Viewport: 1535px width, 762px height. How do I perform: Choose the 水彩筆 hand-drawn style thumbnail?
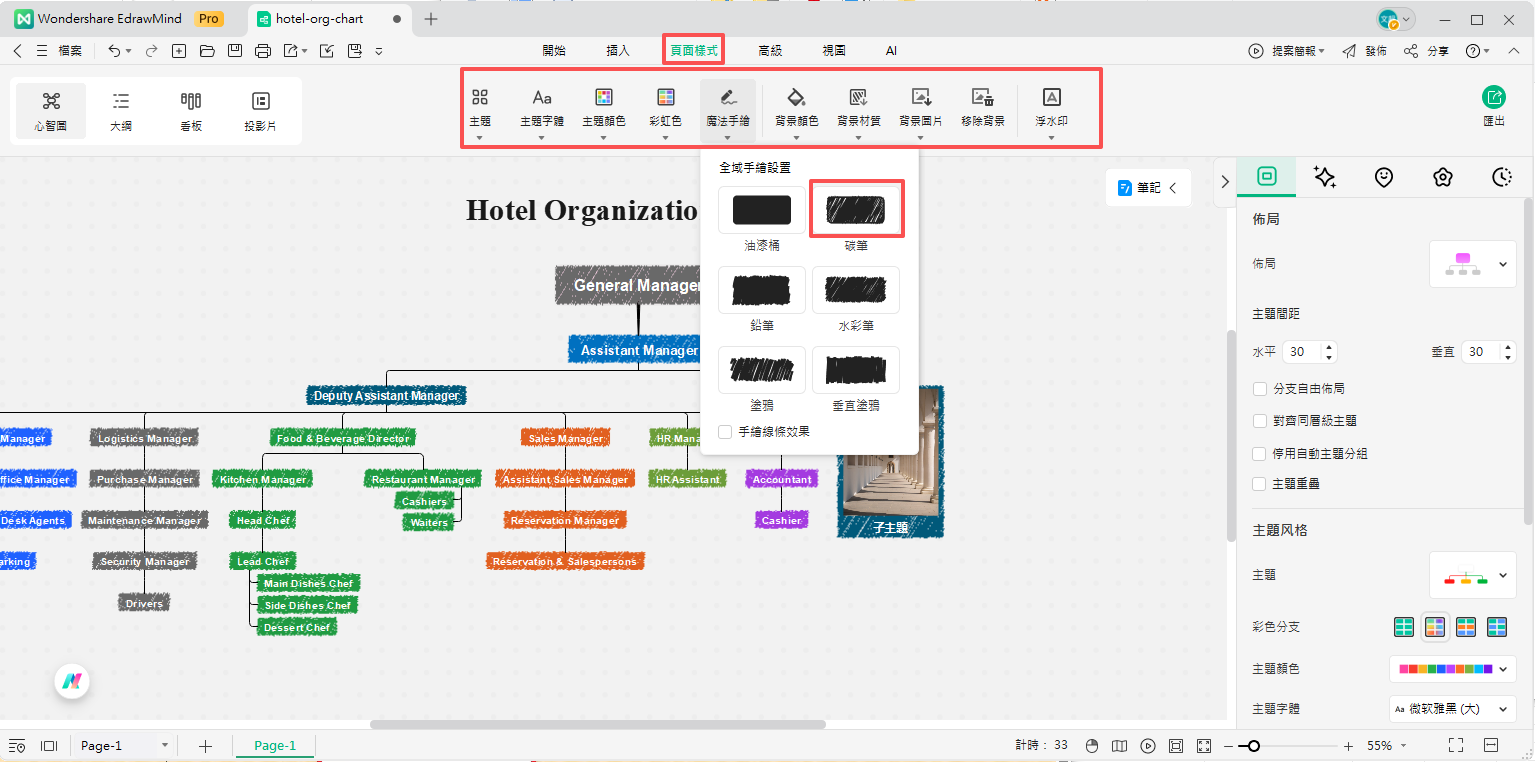tap(856, 290)
